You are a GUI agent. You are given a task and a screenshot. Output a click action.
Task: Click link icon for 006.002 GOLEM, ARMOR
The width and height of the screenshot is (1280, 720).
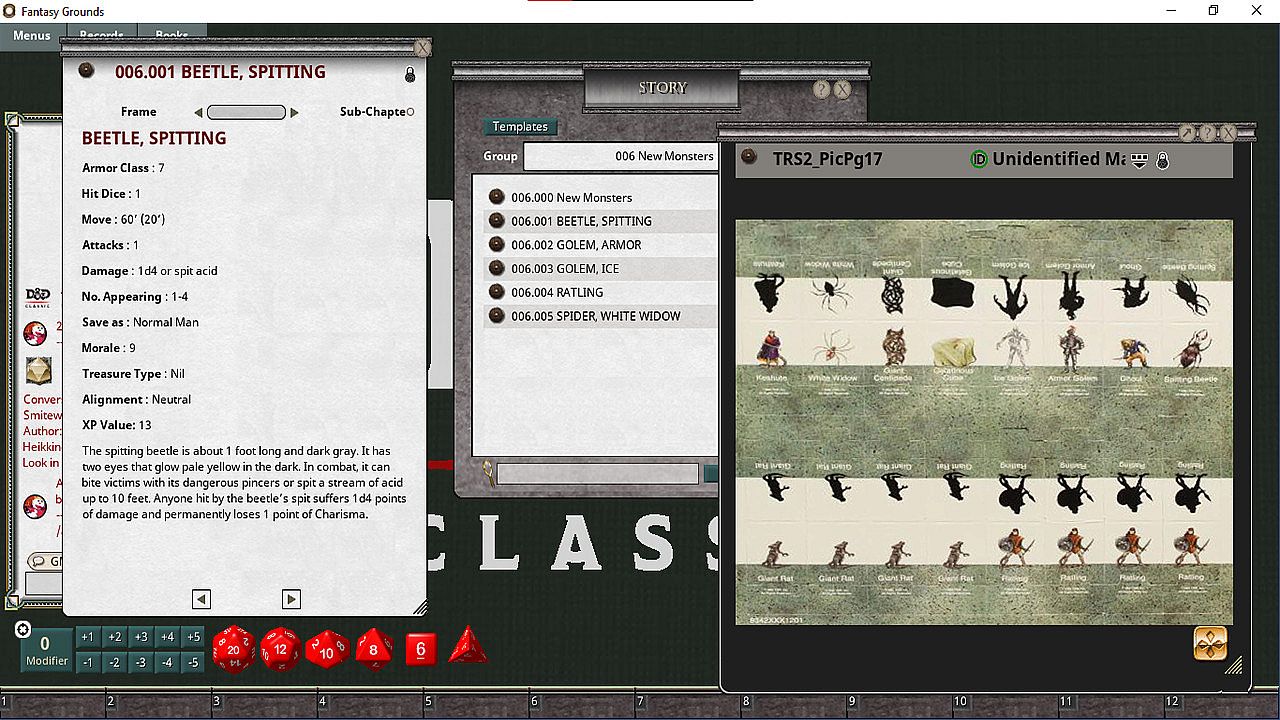coord(497,245)
